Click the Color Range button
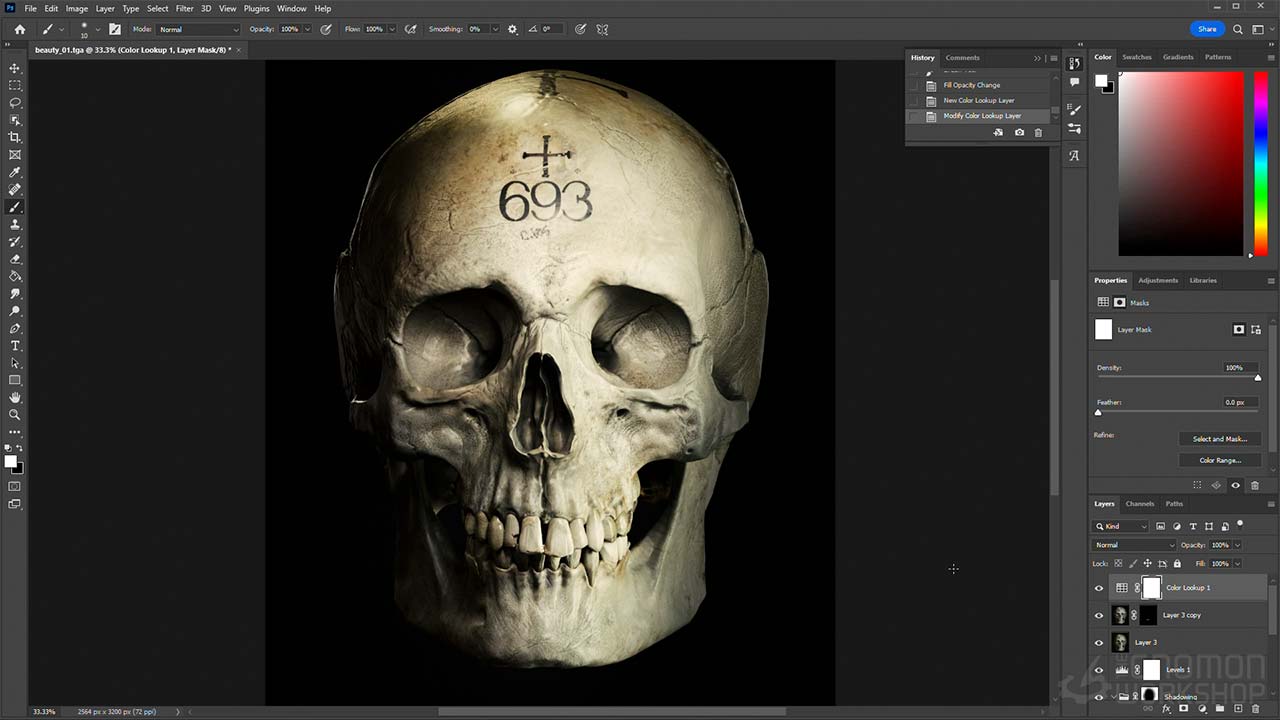Viewport: 1280px width, 720px height. tap(1219, 460)
